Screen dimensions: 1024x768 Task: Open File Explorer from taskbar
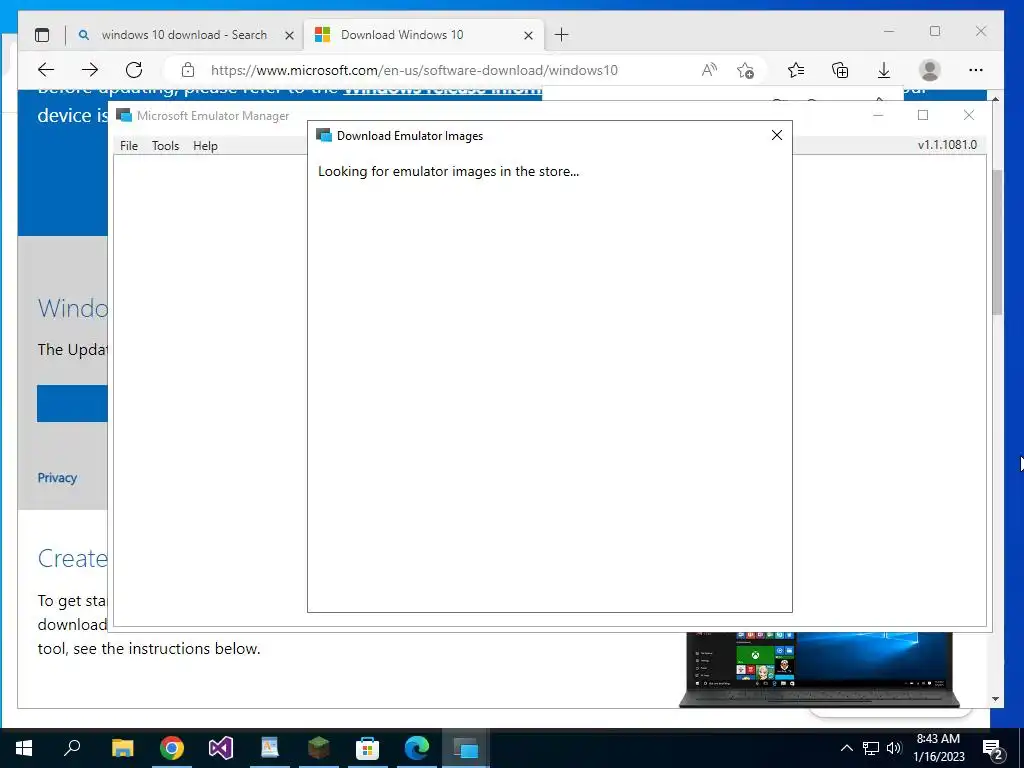(x=122, y=748)
